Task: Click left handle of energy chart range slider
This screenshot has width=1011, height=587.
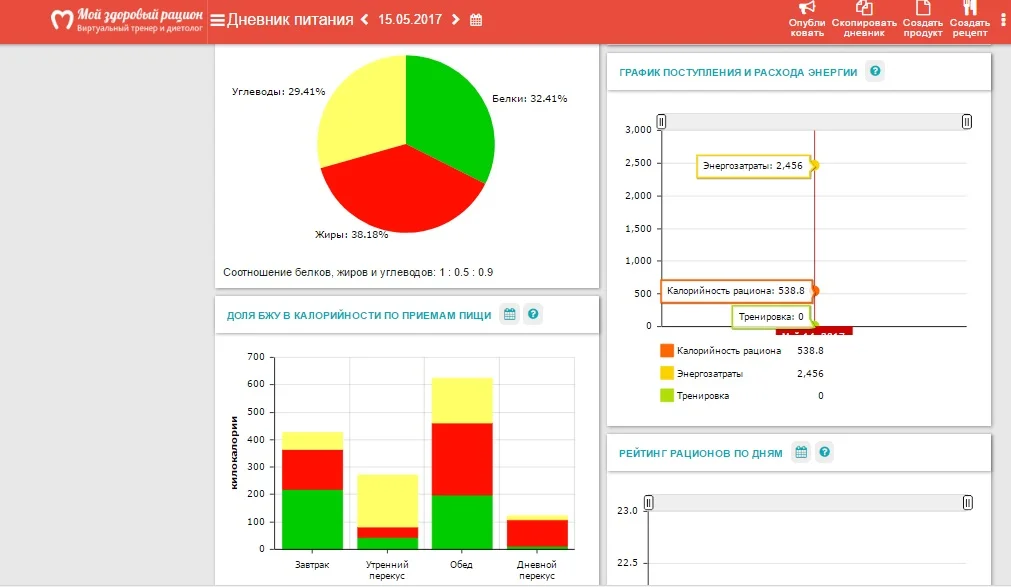Action: click(661, 121)
